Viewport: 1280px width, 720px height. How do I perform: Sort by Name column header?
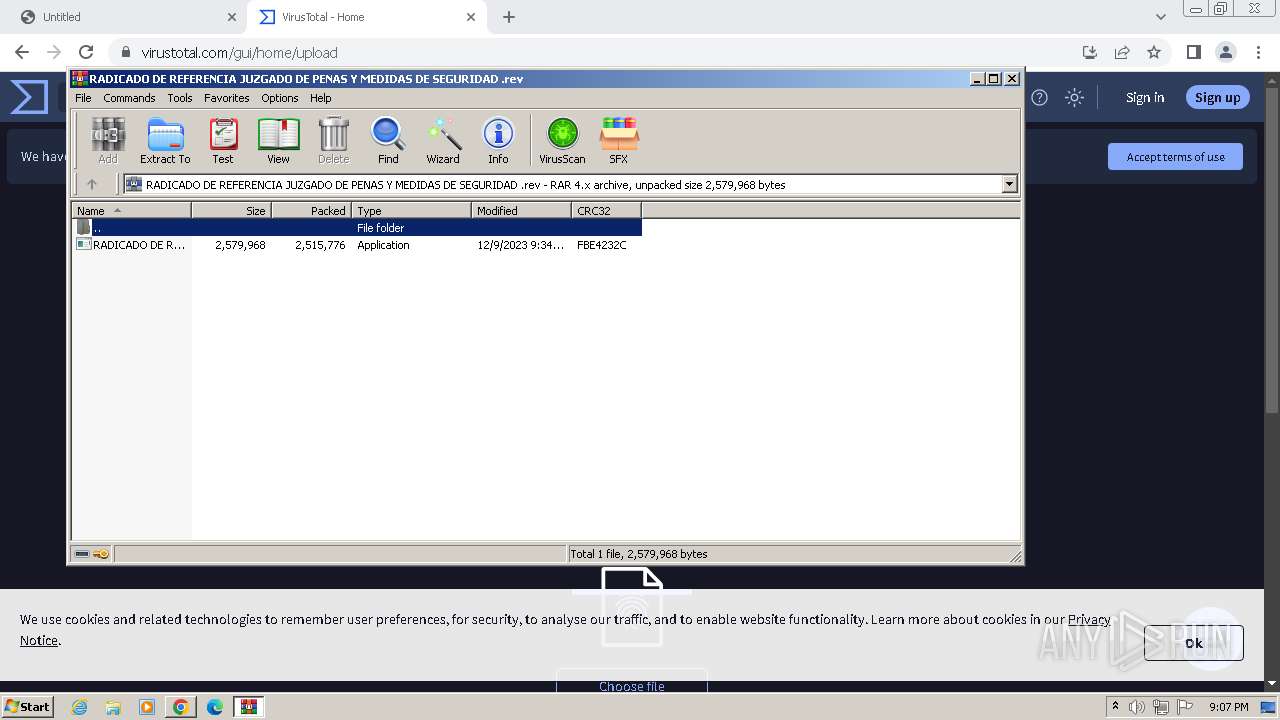pyautogui.click(x=131, y=210)
